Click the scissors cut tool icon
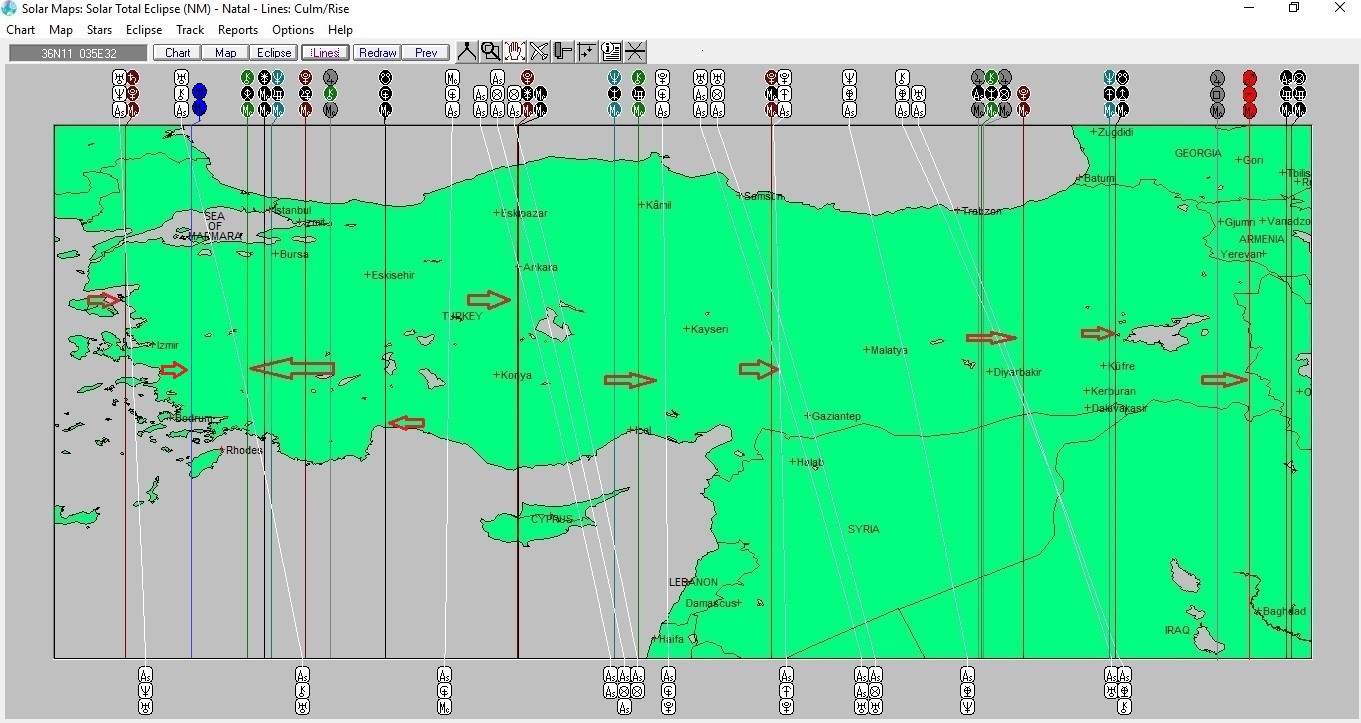The height and width of the screenshot is (723, 1361). (x=636, y=51)
